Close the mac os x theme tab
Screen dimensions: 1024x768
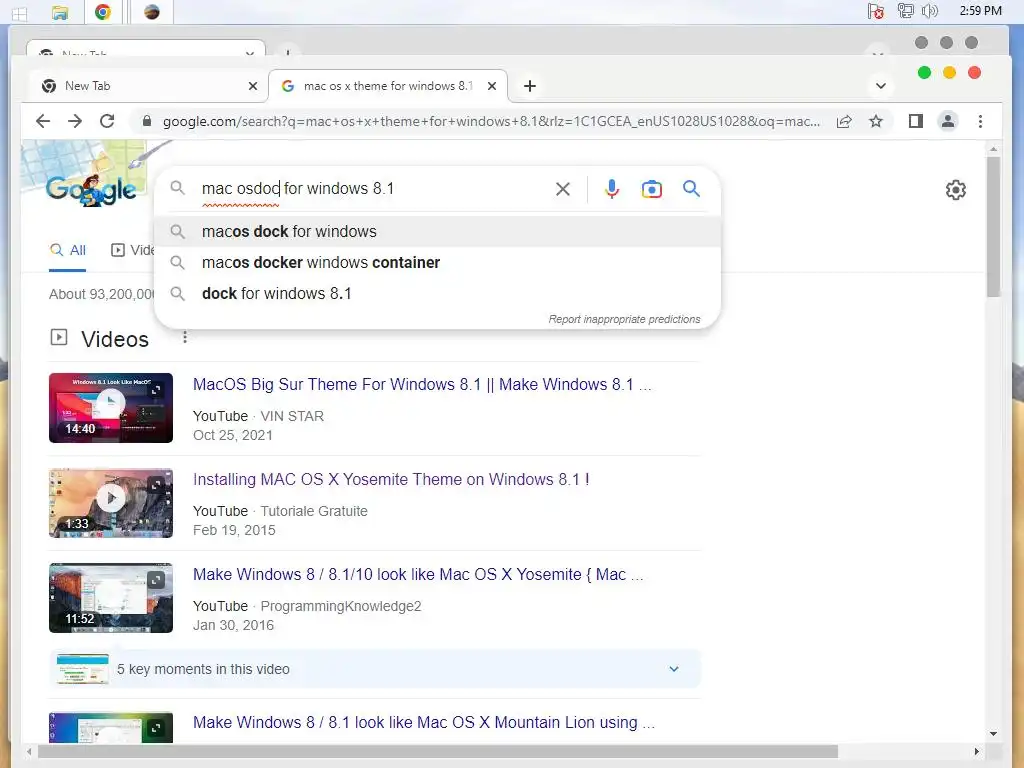(x=492, y=86)
